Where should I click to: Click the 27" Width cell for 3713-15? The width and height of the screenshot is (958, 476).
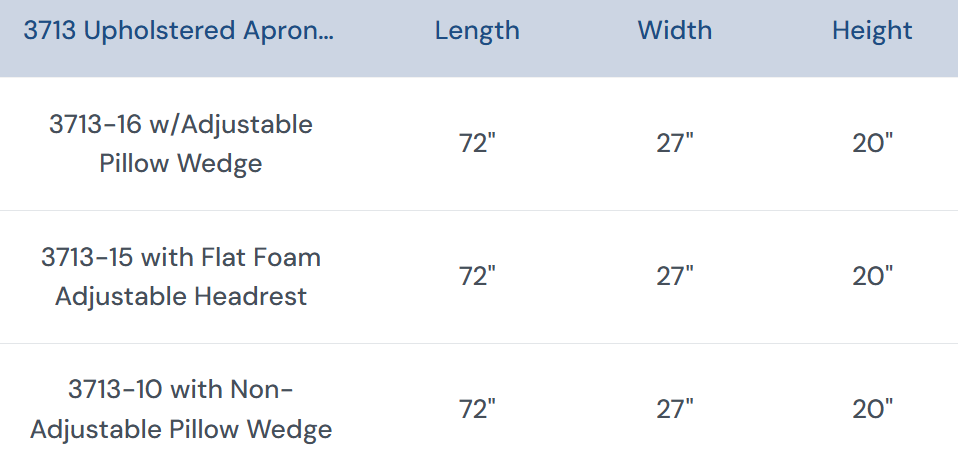(x=675, y=277)
